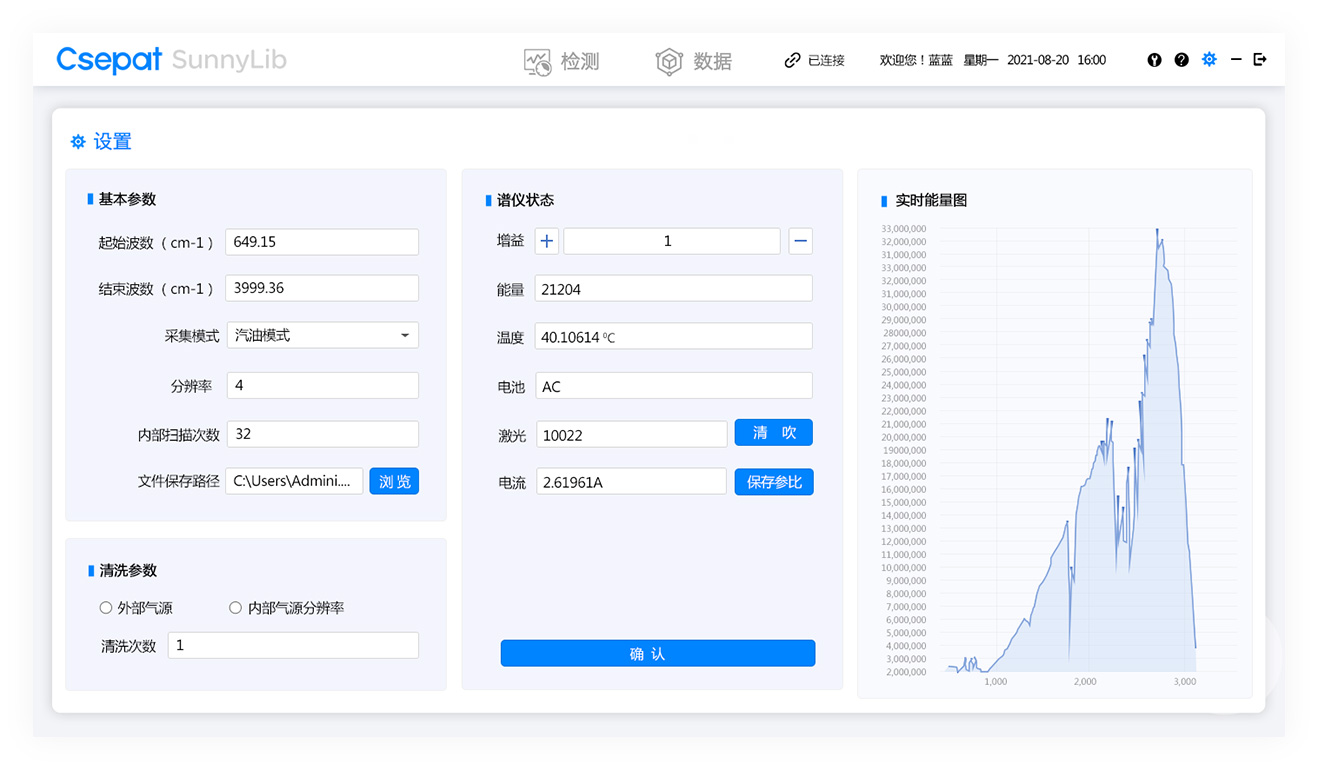1318x770 pixels.
Task: Select the blue 设置 gear icon
Action: point(1208,60)
